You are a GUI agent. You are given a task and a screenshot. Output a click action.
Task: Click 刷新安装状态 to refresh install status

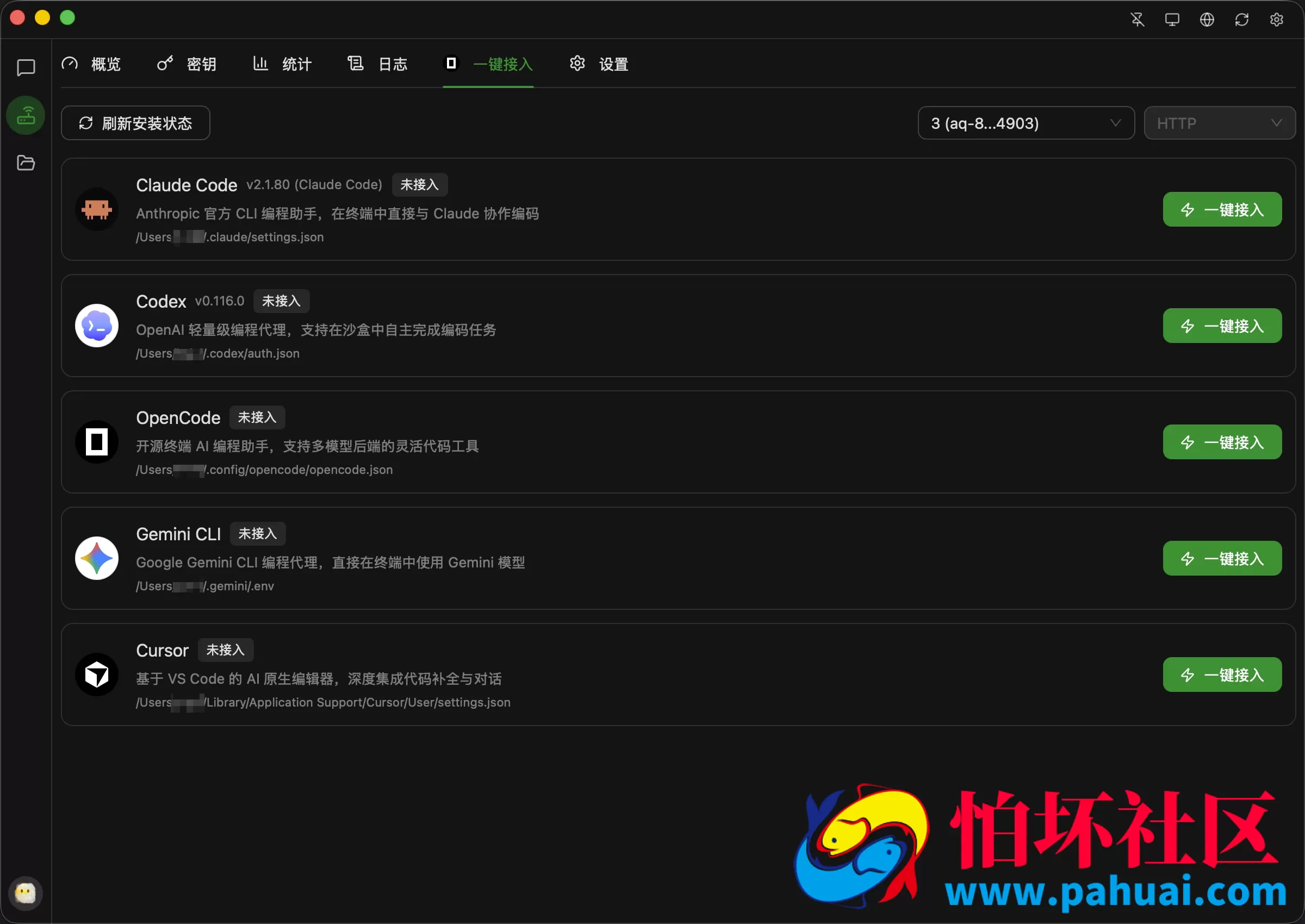point(135,123)
